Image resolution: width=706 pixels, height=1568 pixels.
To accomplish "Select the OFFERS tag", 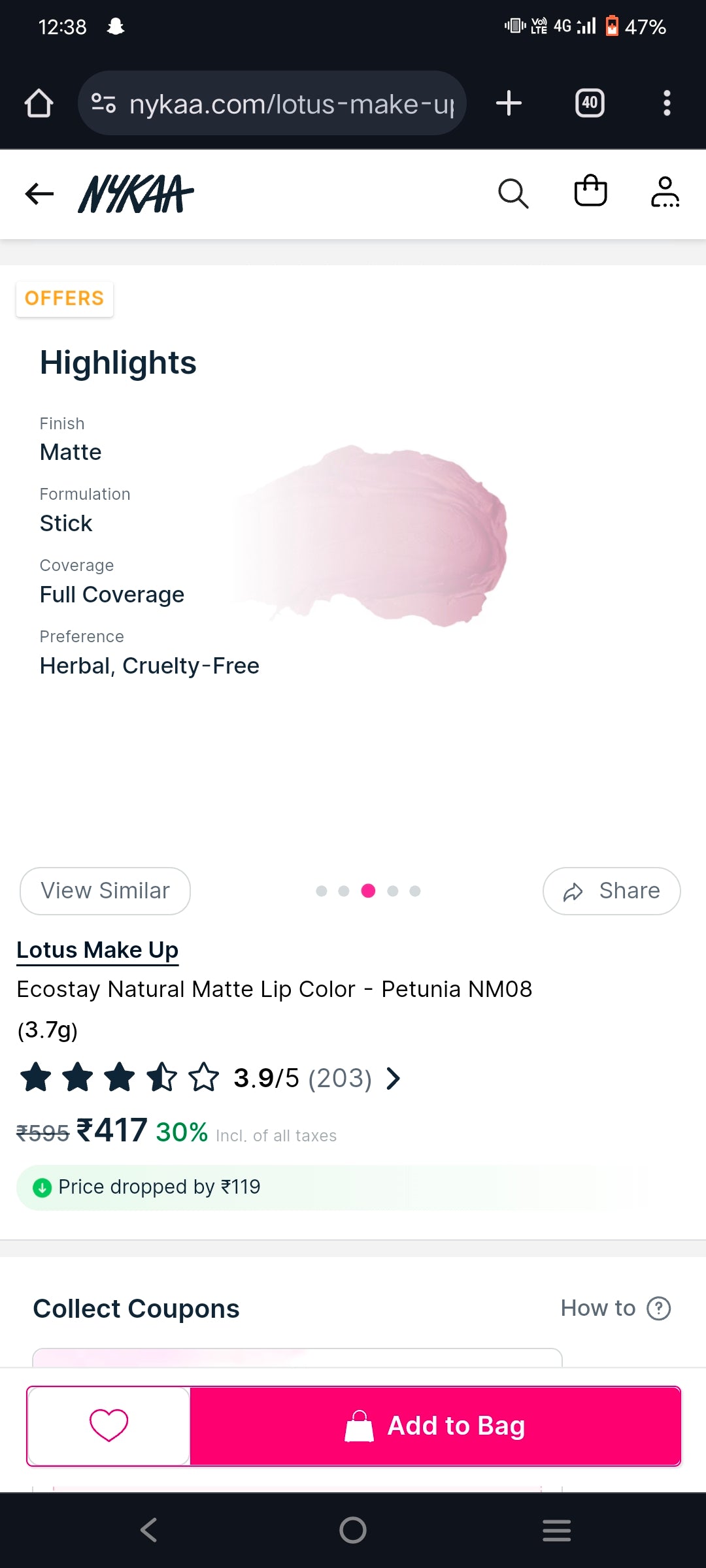I will pos(64,299).
